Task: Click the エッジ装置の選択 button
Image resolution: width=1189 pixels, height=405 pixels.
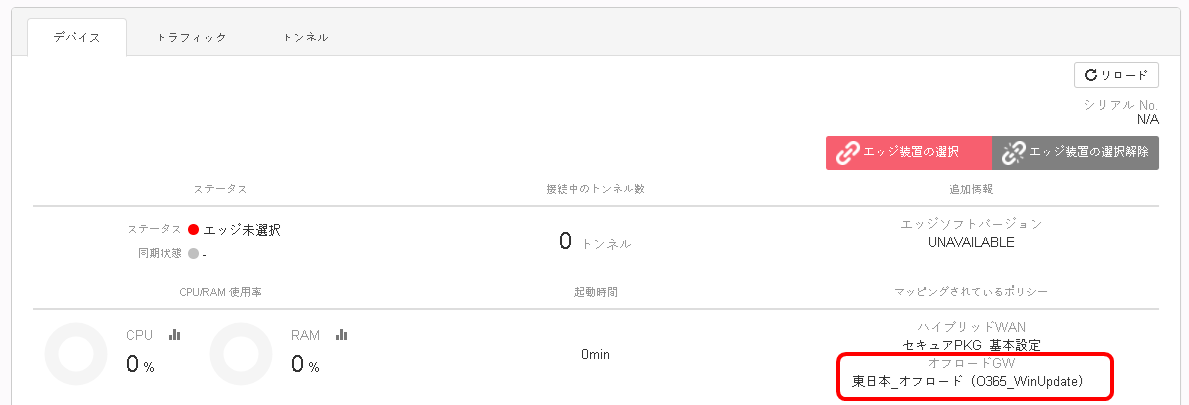Action: [908, 152]
